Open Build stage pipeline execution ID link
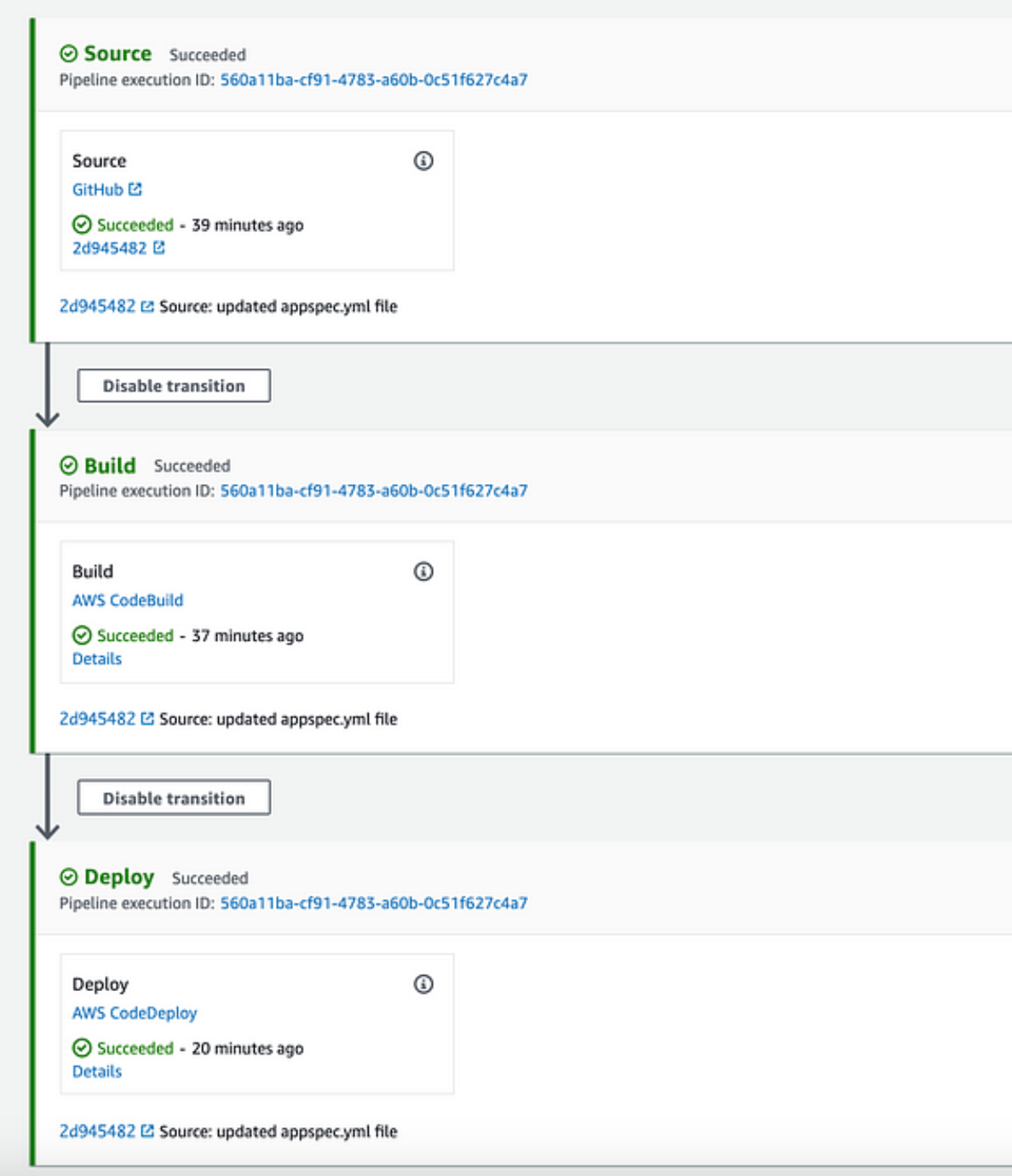The width and height of the screenshot is (1012, 1176). tap(374, 491)
